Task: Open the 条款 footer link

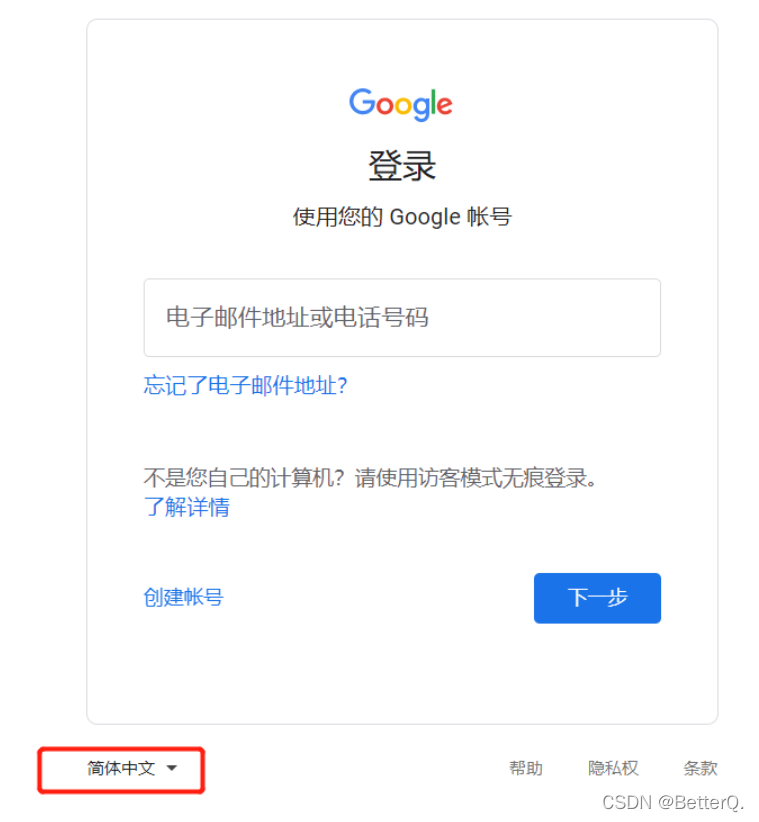Action: [x=700, y=769]
